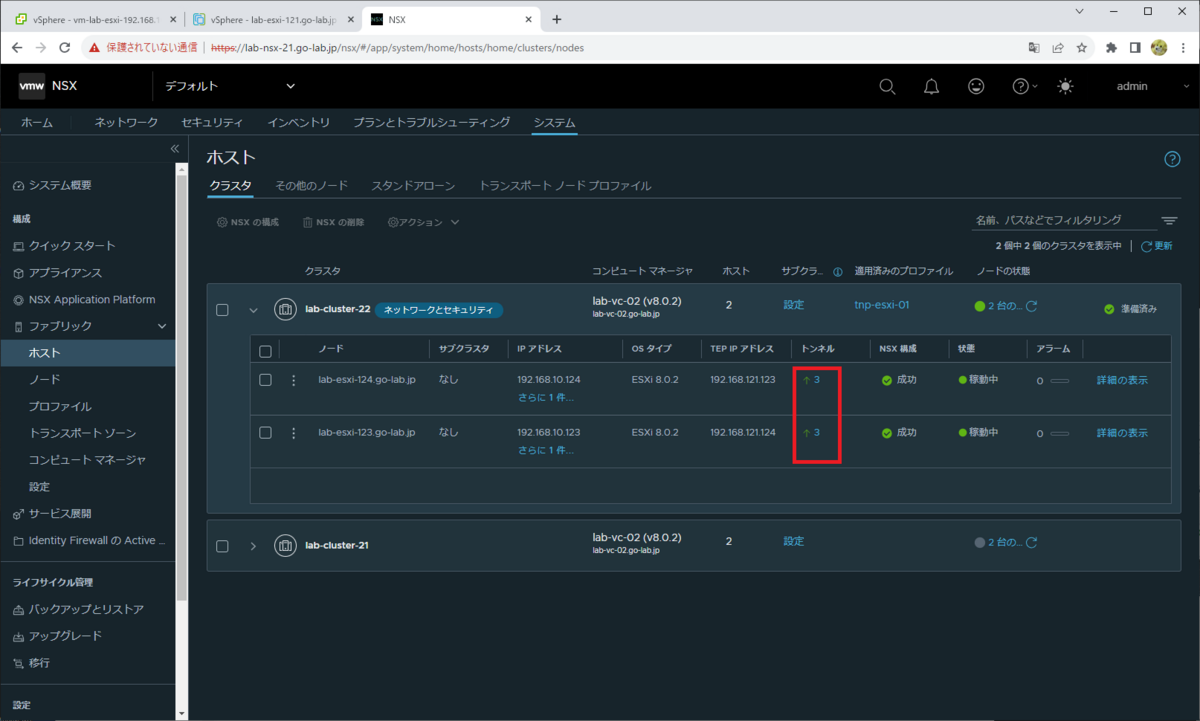Refresh node status for lab-cluster-22

click(1032, 306)
